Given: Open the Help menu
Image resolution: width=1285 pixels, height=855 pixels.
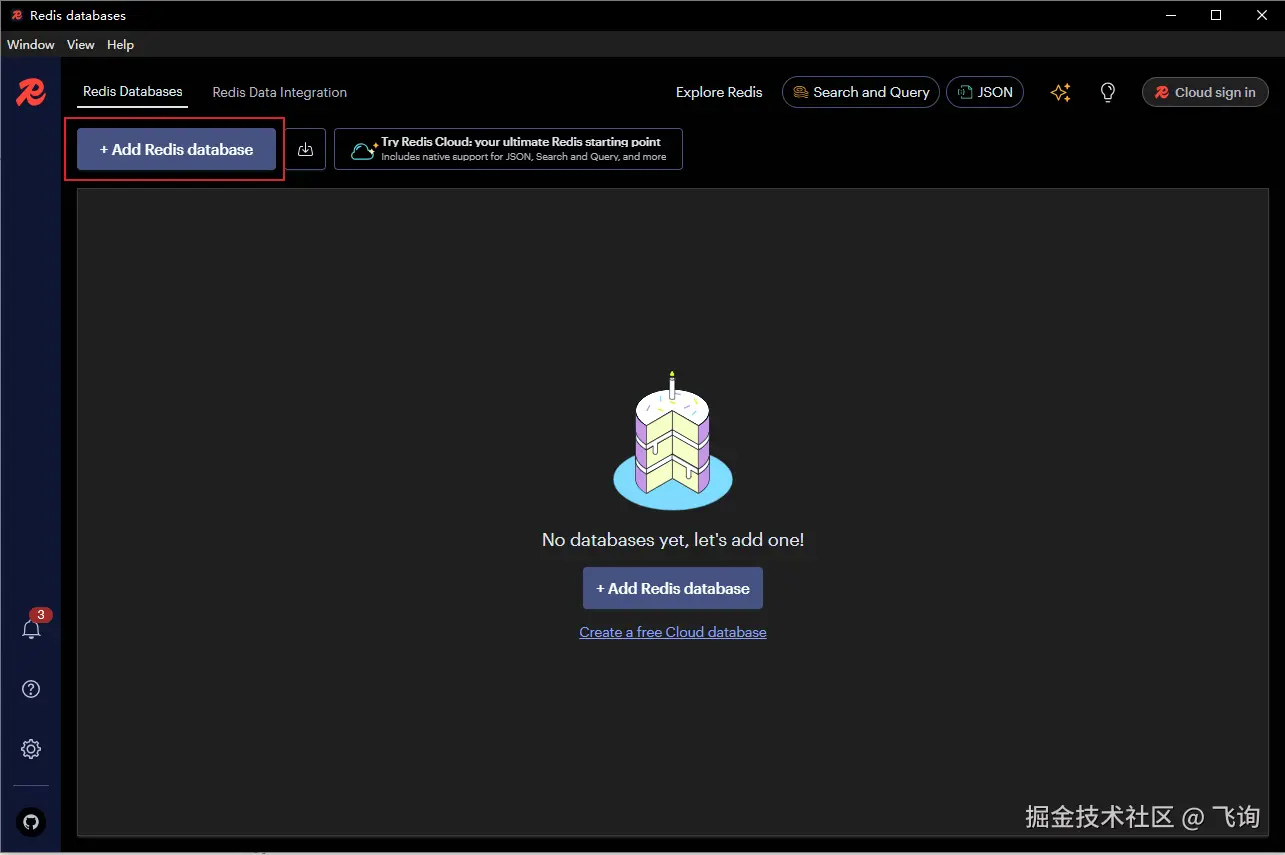Looking at the screenshot, I should coord(120,45).
